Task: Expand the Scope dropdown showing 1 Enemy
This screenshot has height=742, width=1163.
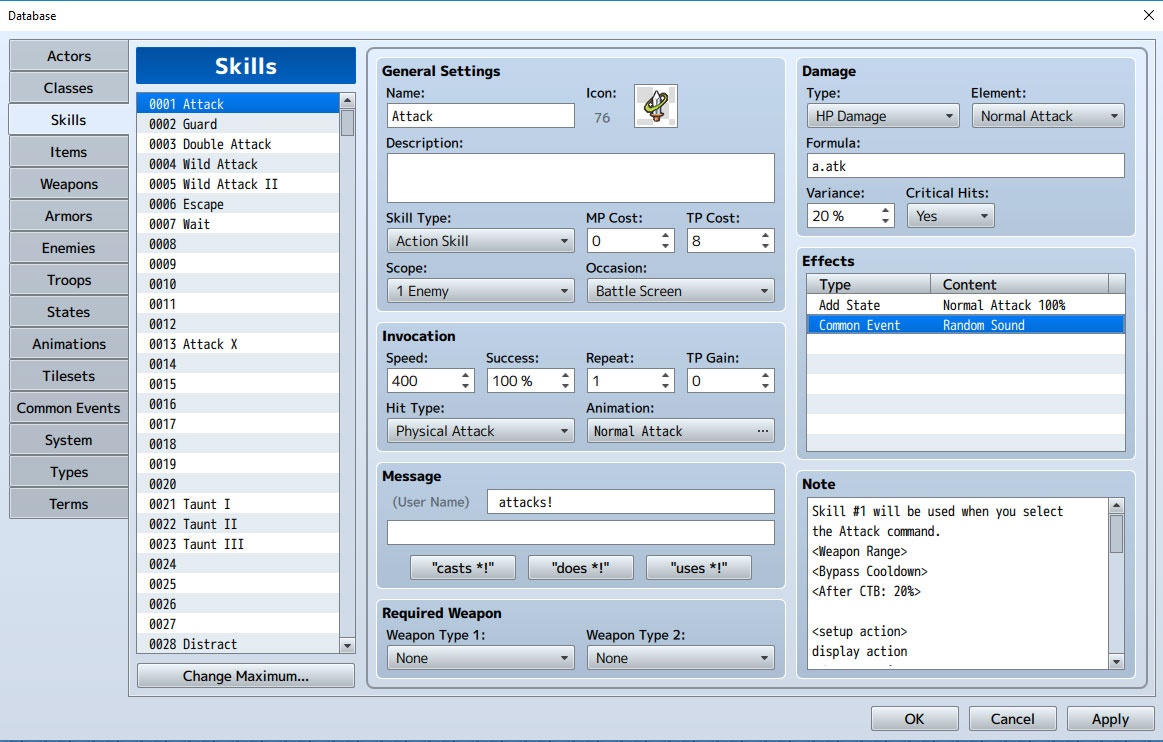Action: tap(481, 291)
